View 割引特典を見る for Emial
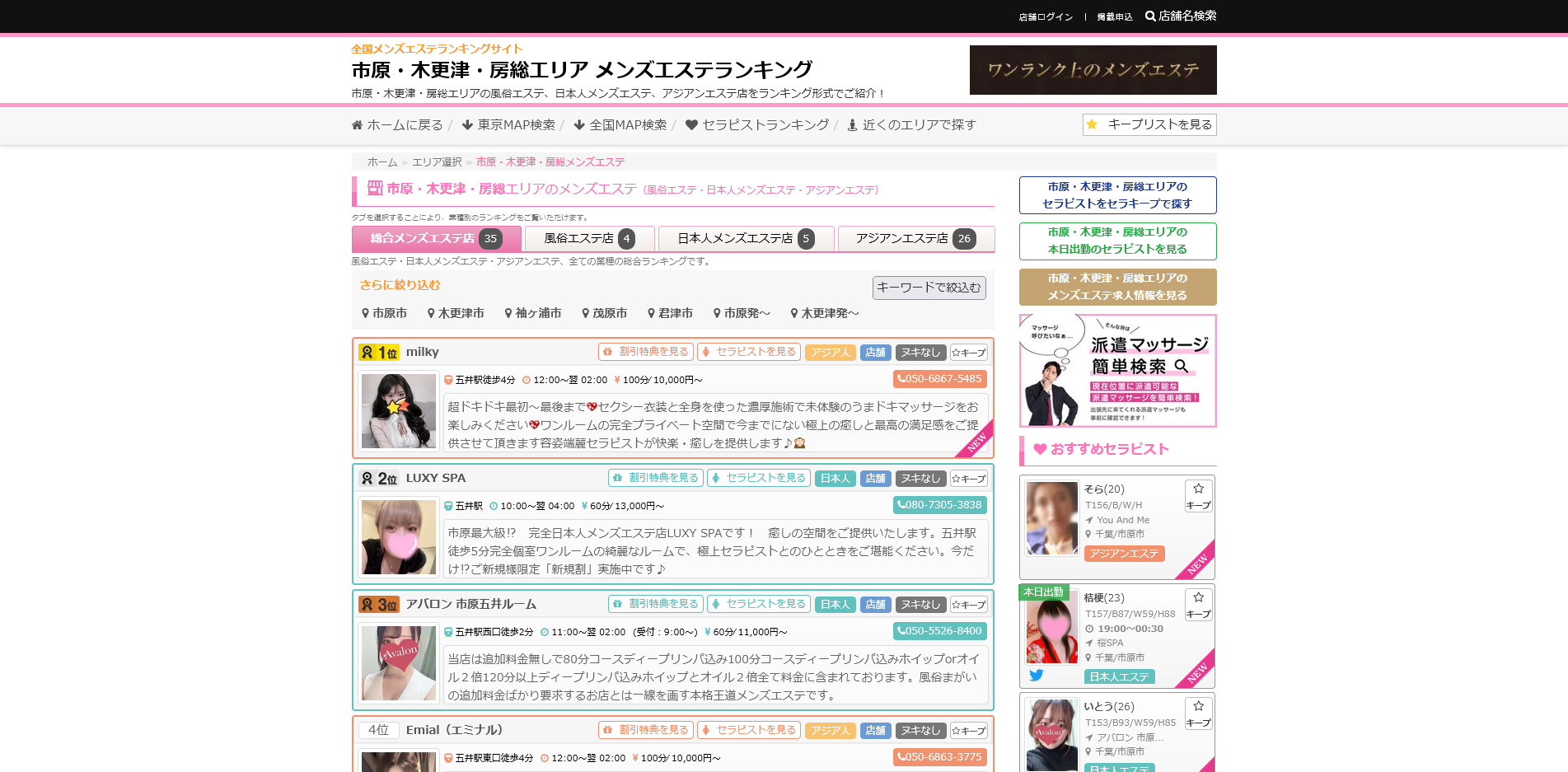This screenshot has height=772, width=1568. click(646, 730)
